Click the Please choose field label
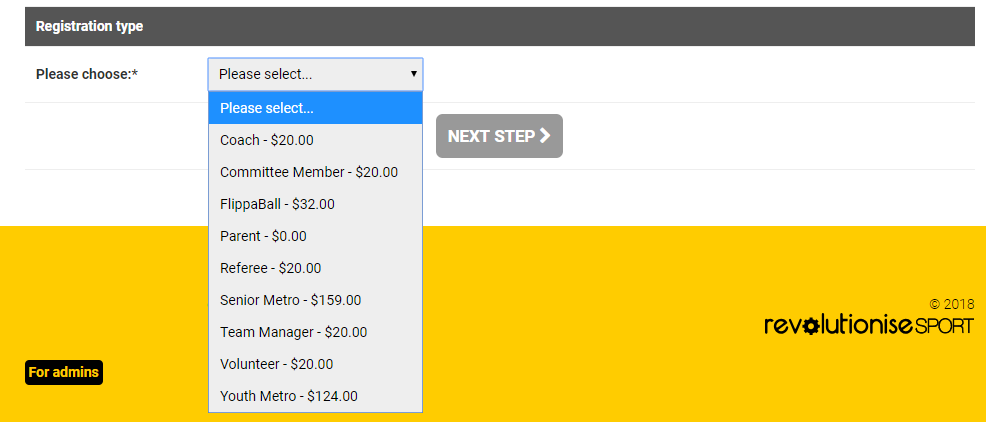The height and width of the screenshot is (422, 986). click(87, 74)
